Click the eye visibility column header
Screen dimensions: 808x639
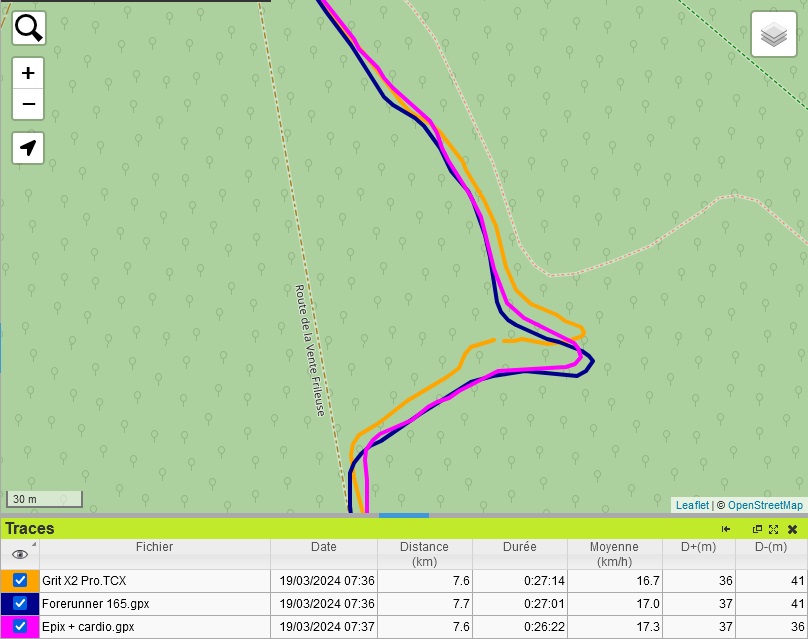coord(19,554)
